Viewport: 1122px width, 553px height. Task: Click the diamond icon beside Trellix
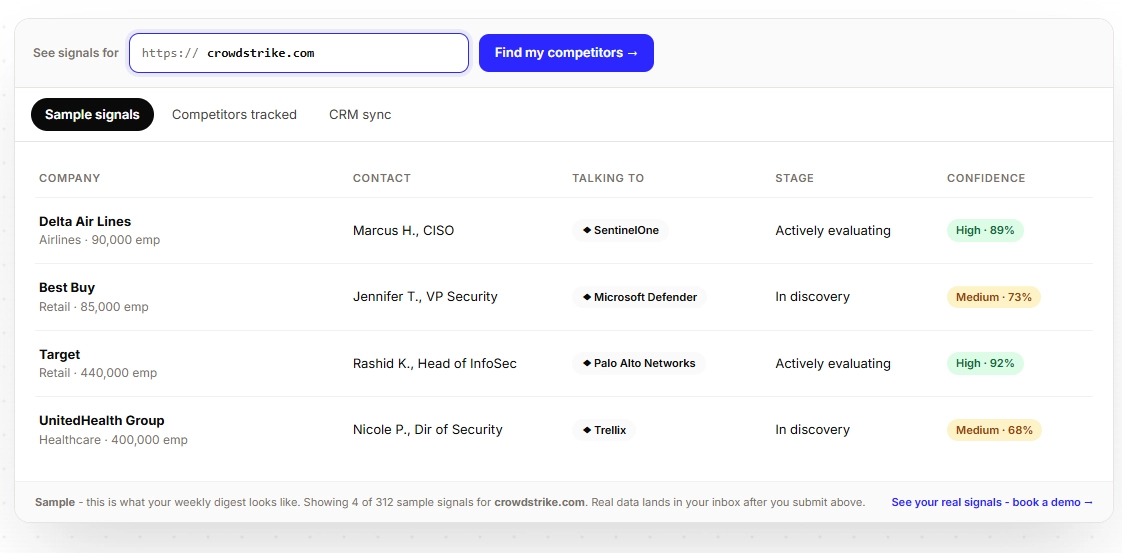587,430
